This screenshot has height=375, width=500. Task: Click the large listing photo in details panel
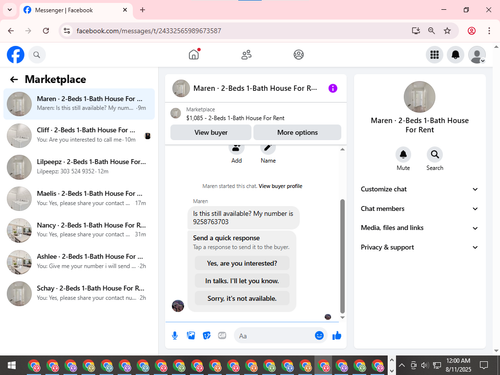[419, 97]
